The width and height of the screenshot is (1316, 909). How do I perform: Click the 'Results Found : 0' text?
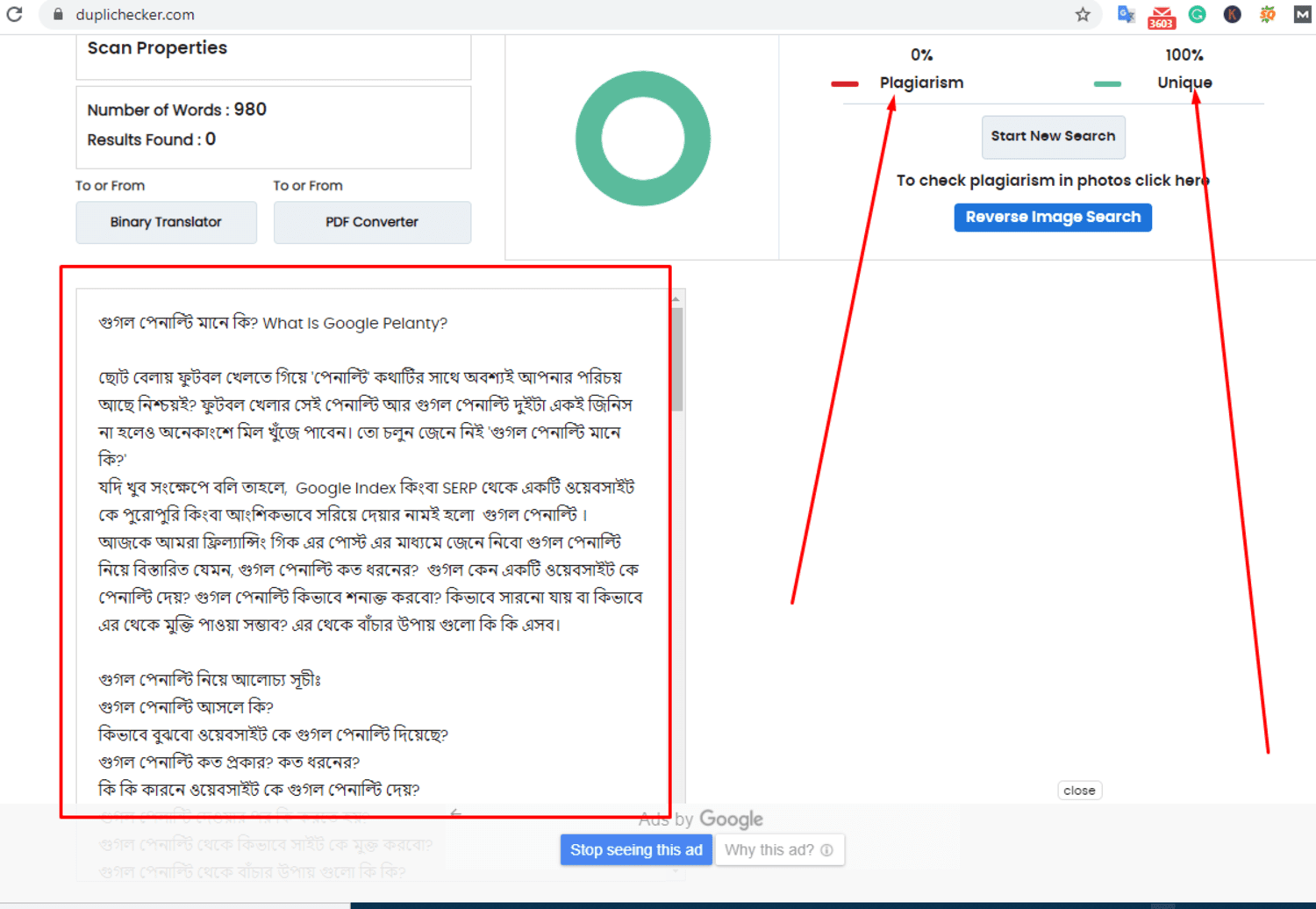click(x=151, y=140)
